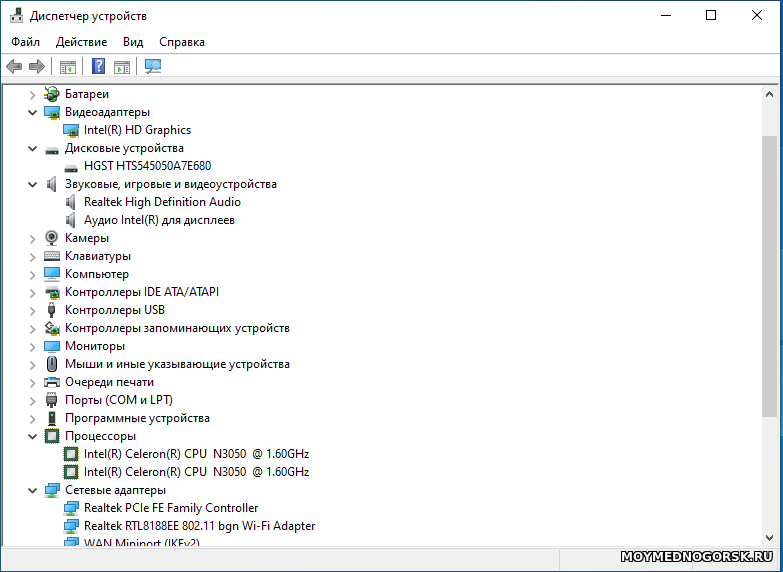
Task: Select Мыши и иные указывающие устройства label
Action: [x=177, y=364]
